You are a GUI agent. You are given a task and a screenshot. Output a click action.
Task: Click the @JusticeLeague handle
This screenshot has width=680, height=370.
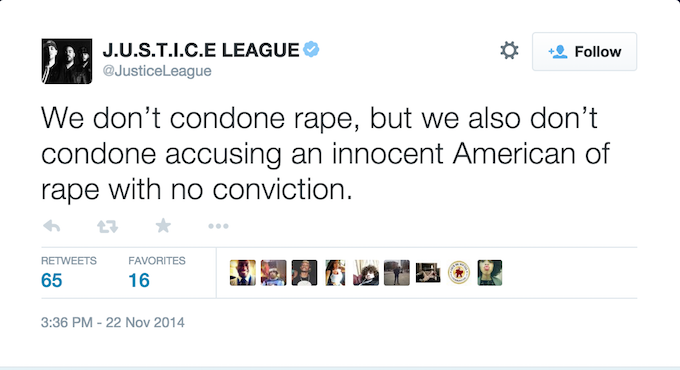tap(157, 71)
